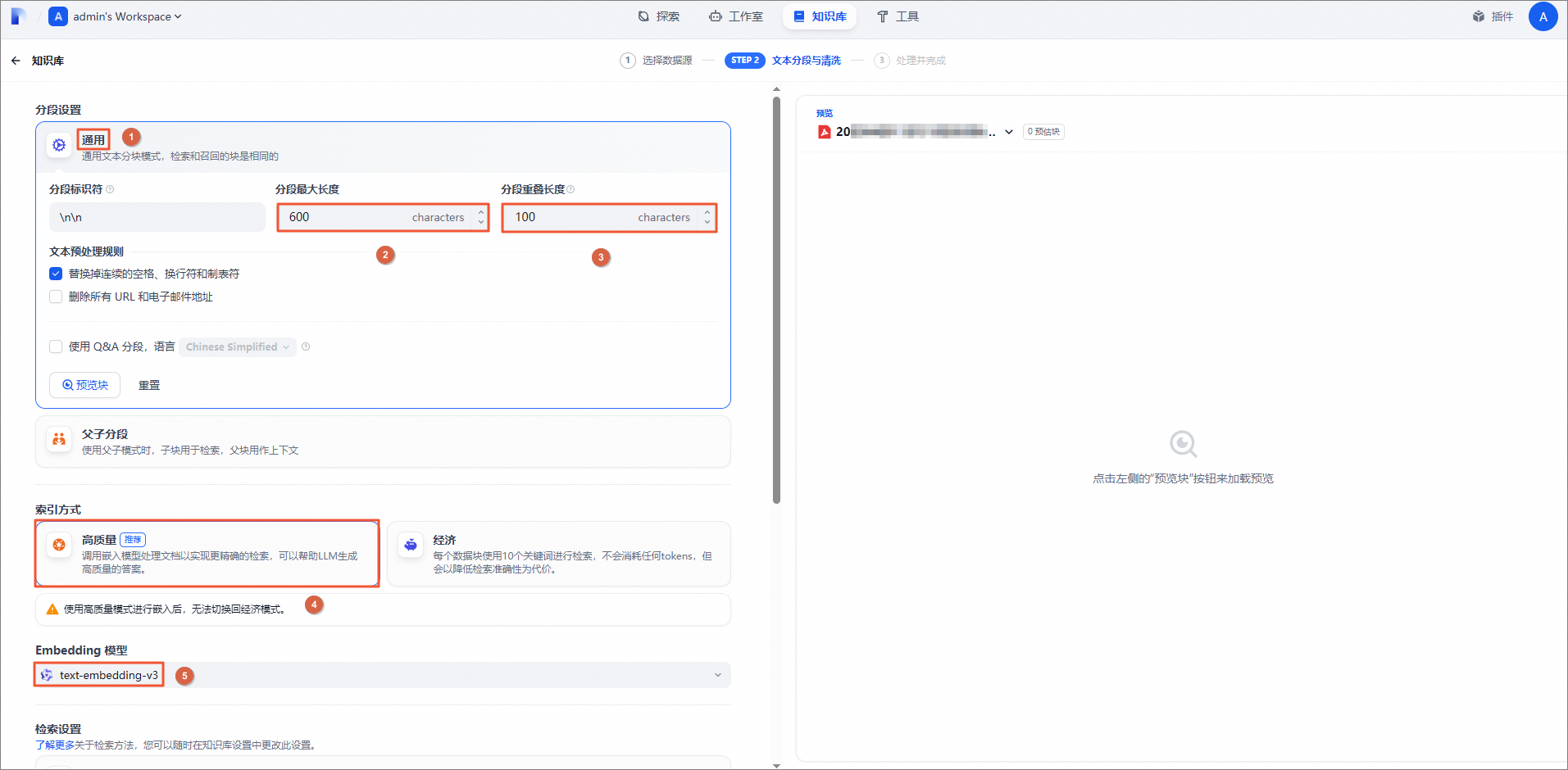The height and width of the screenshot is (770, 1568).
Task: Open the 工具 tab
Action: coord(898,16)
